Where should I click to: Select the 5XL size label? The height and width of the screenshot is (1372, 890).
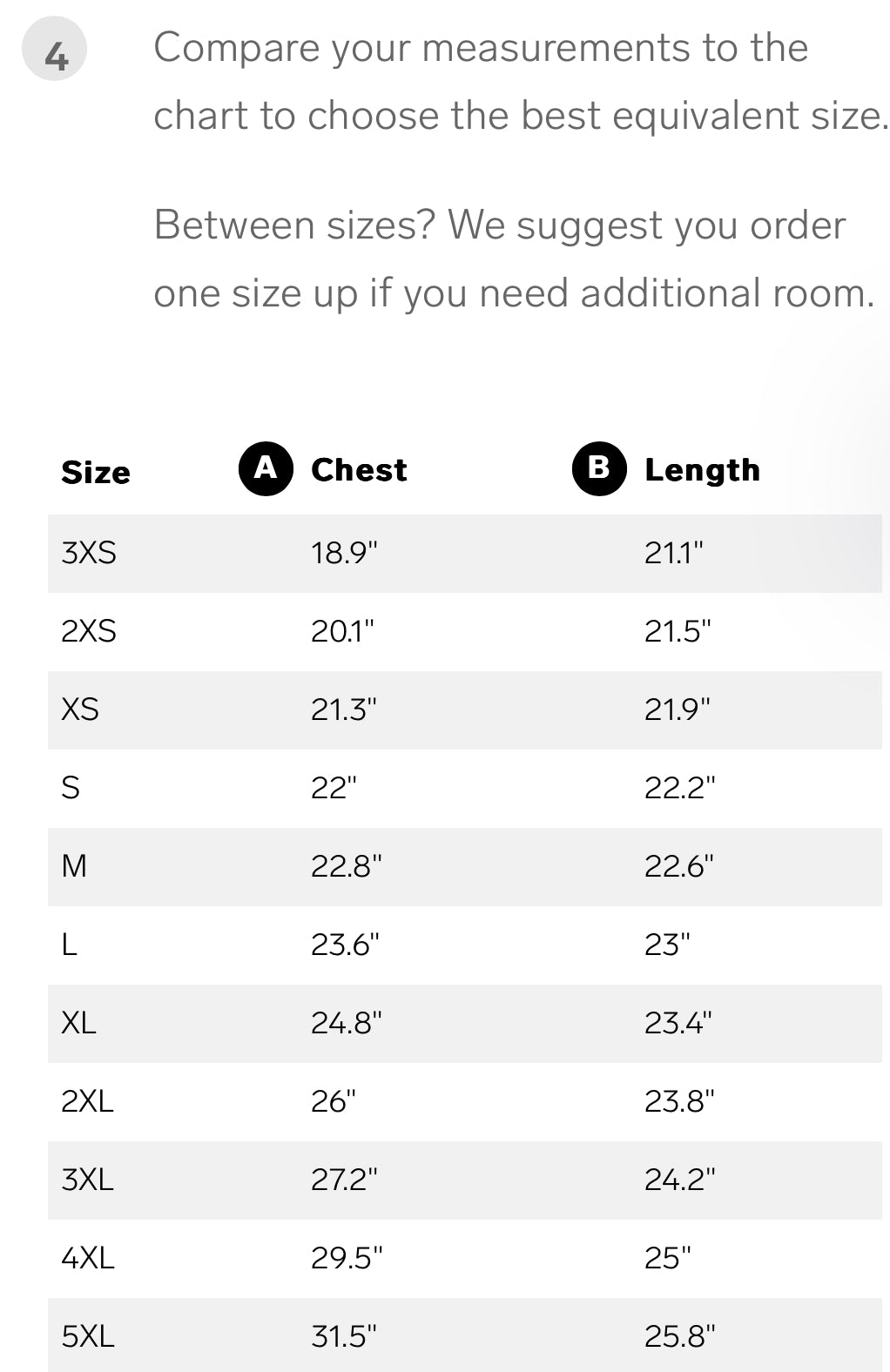pyautogui.click(x=87, y=1336)
